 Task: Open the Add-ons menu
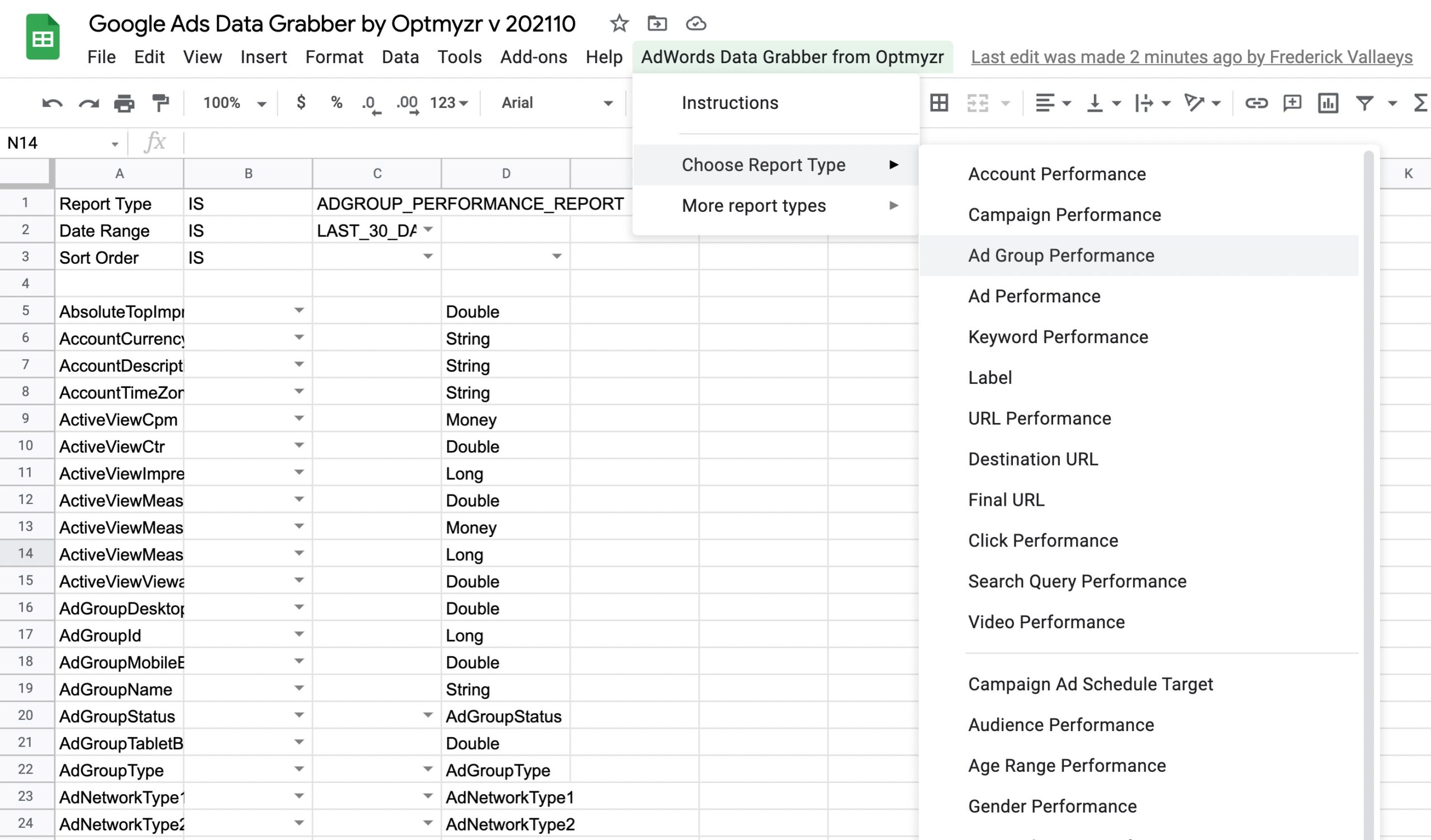click(533, 57)
